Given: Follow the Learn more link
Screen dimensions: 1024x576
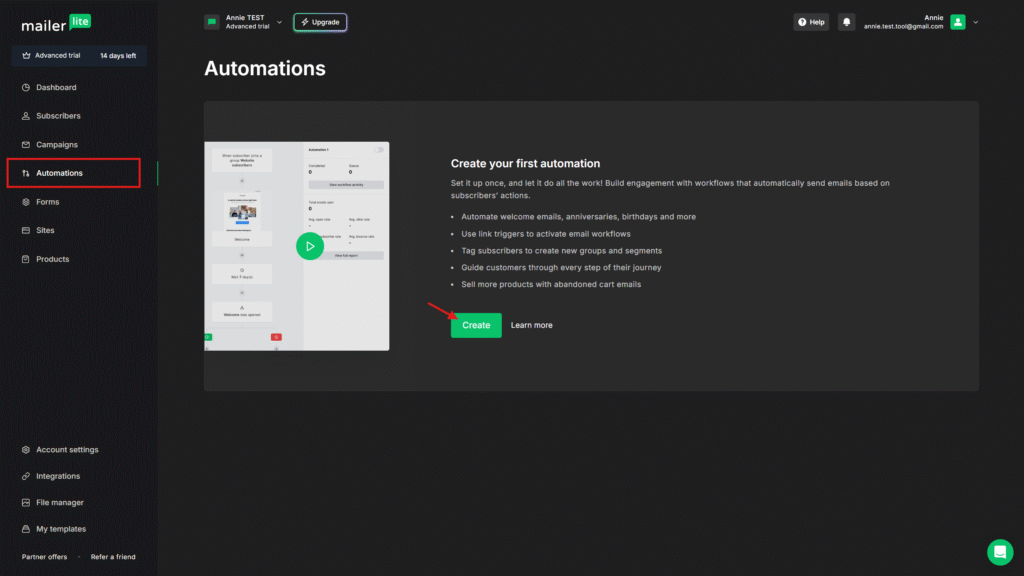Looking at the screenshot, I should 531,325.
